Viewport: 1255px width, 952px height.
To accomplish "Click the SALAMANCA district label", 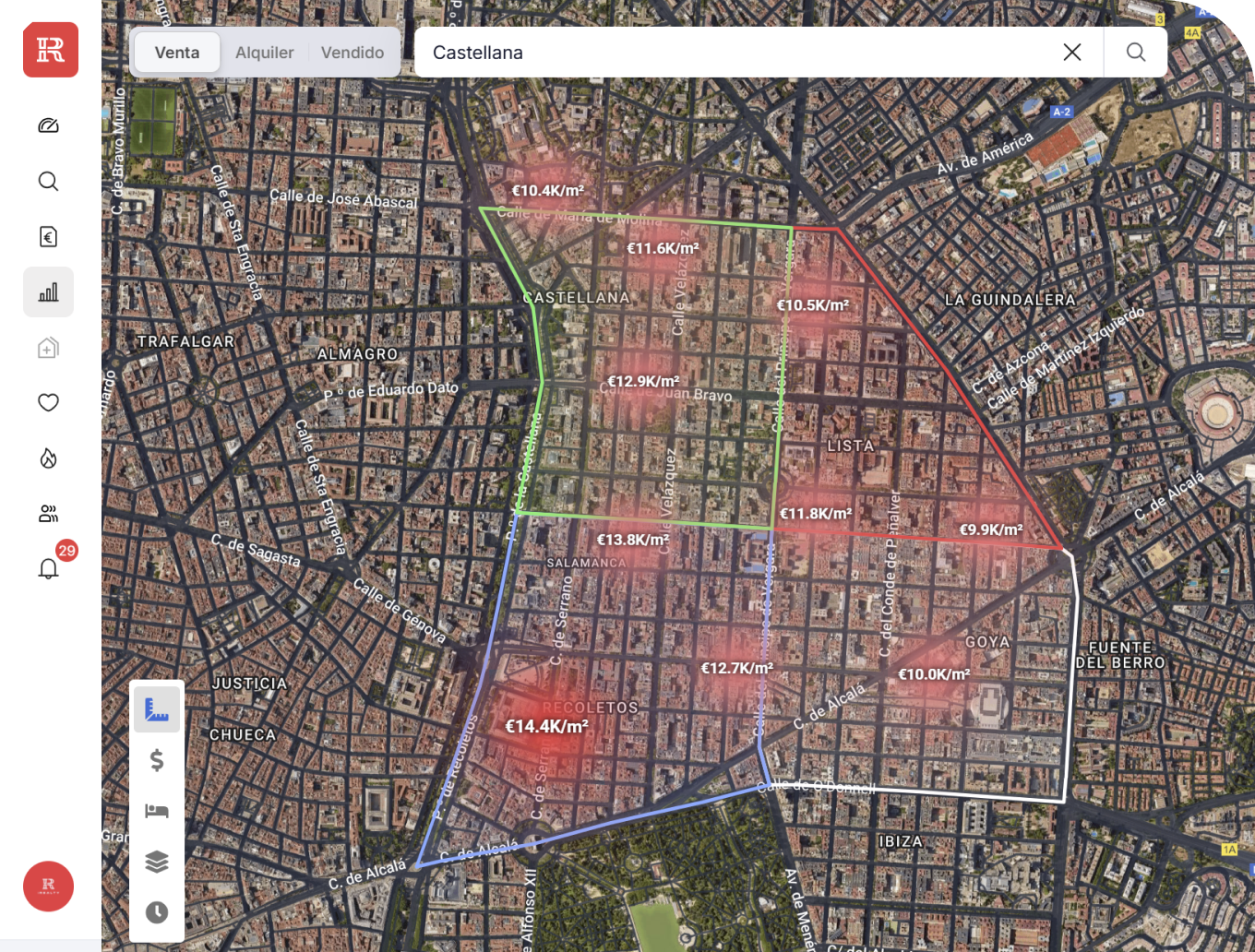I will 587,563.
